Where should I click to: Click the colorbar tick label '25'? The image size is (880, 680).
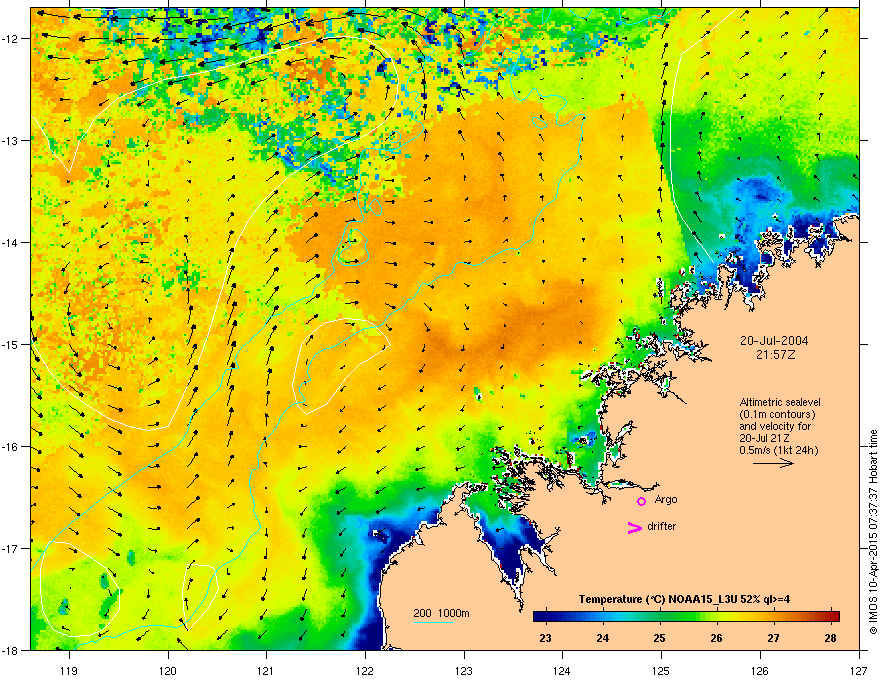point(659,638)
